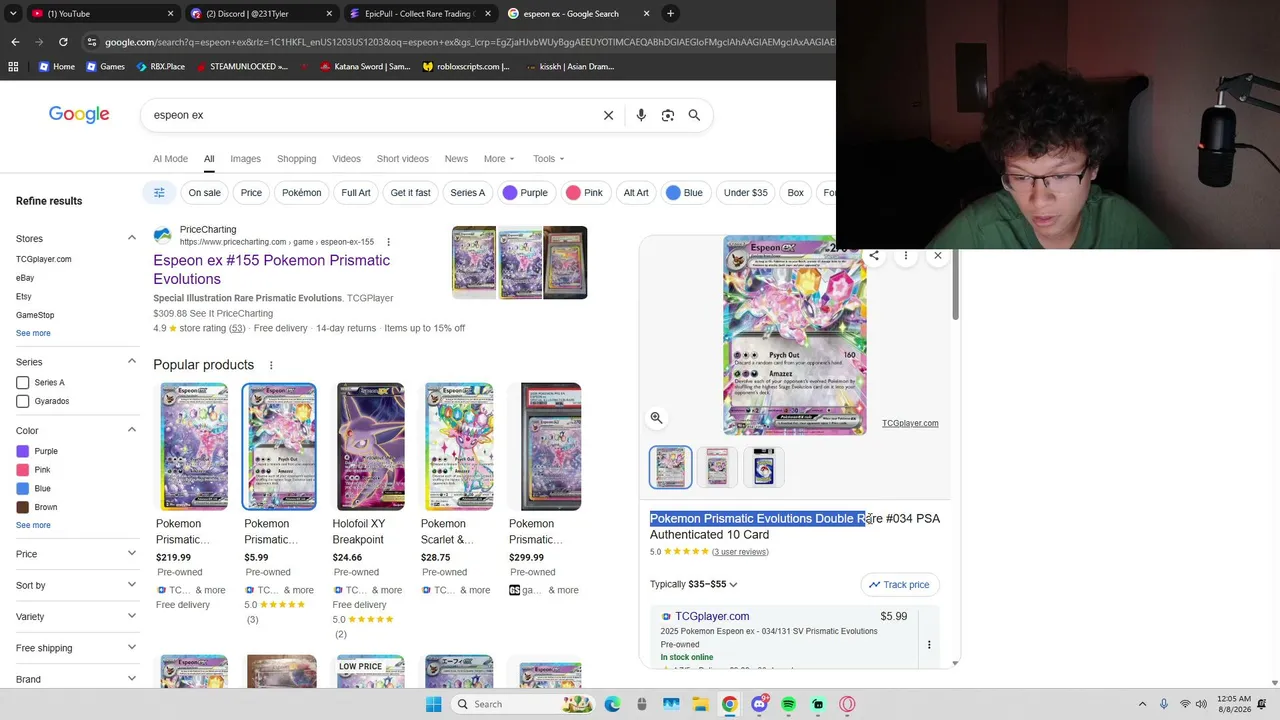Open the TCGplayer.com seller link in offer
This screenshot has height=720, width=1280.
[712, 617]
